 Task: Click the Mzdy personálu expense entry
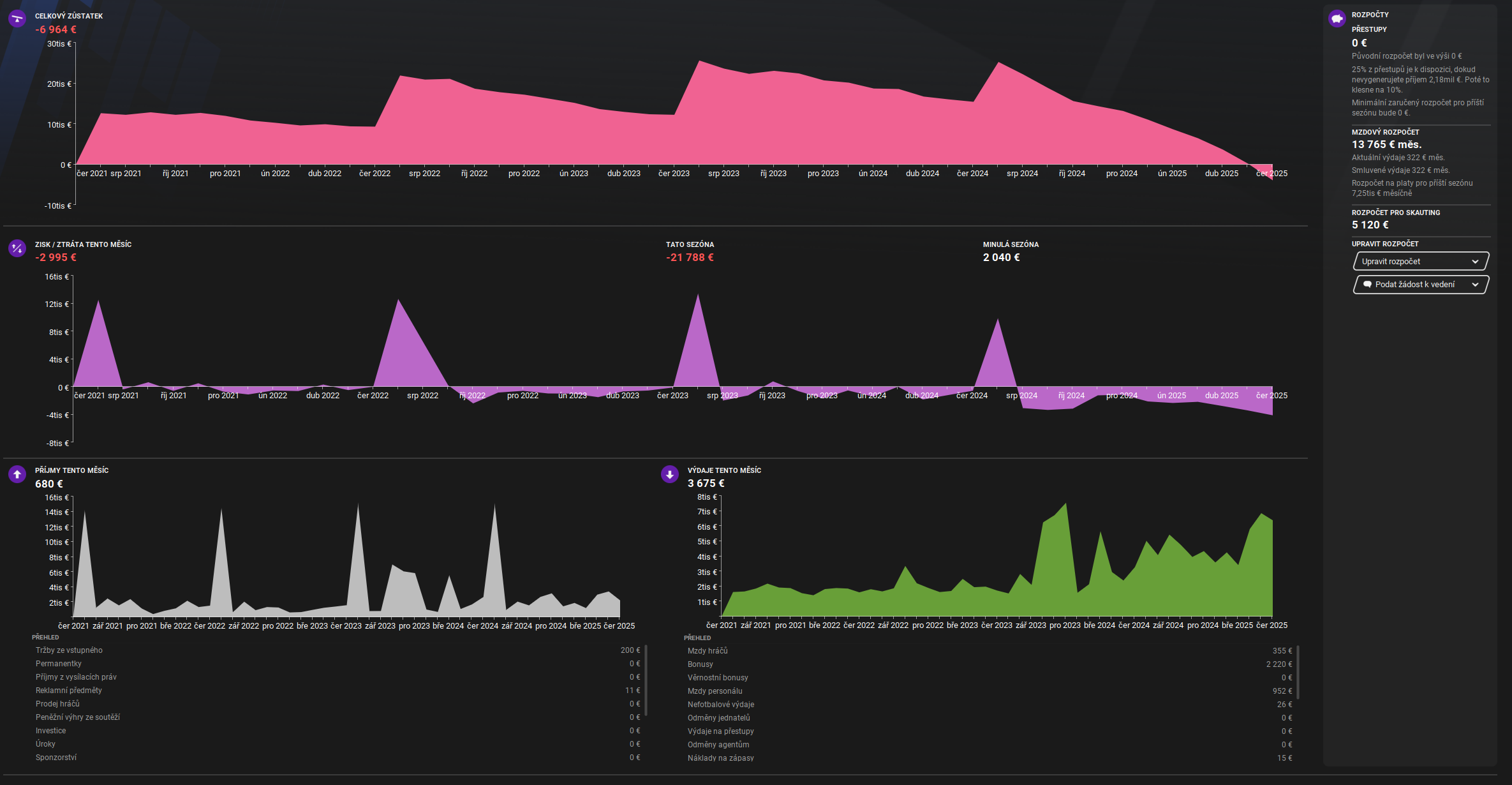[x=715, y=691]
